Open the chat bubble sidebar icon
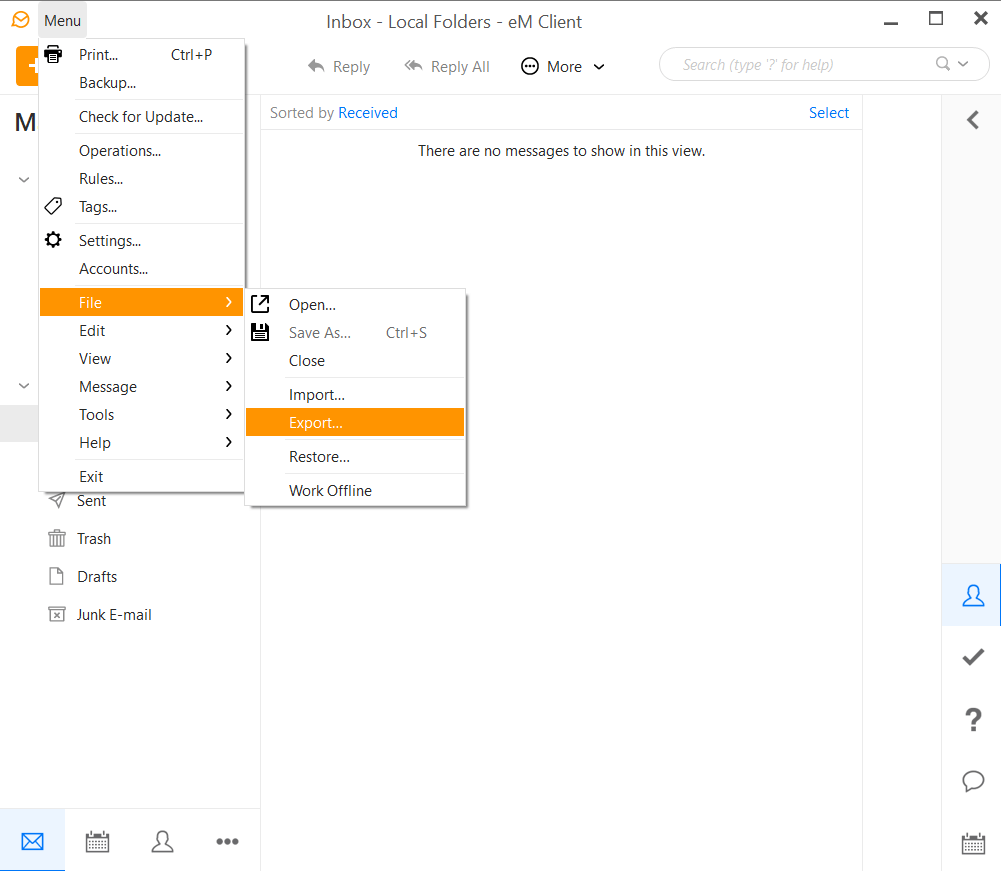The image size is (1001, 871). click(x=973, y=781)
